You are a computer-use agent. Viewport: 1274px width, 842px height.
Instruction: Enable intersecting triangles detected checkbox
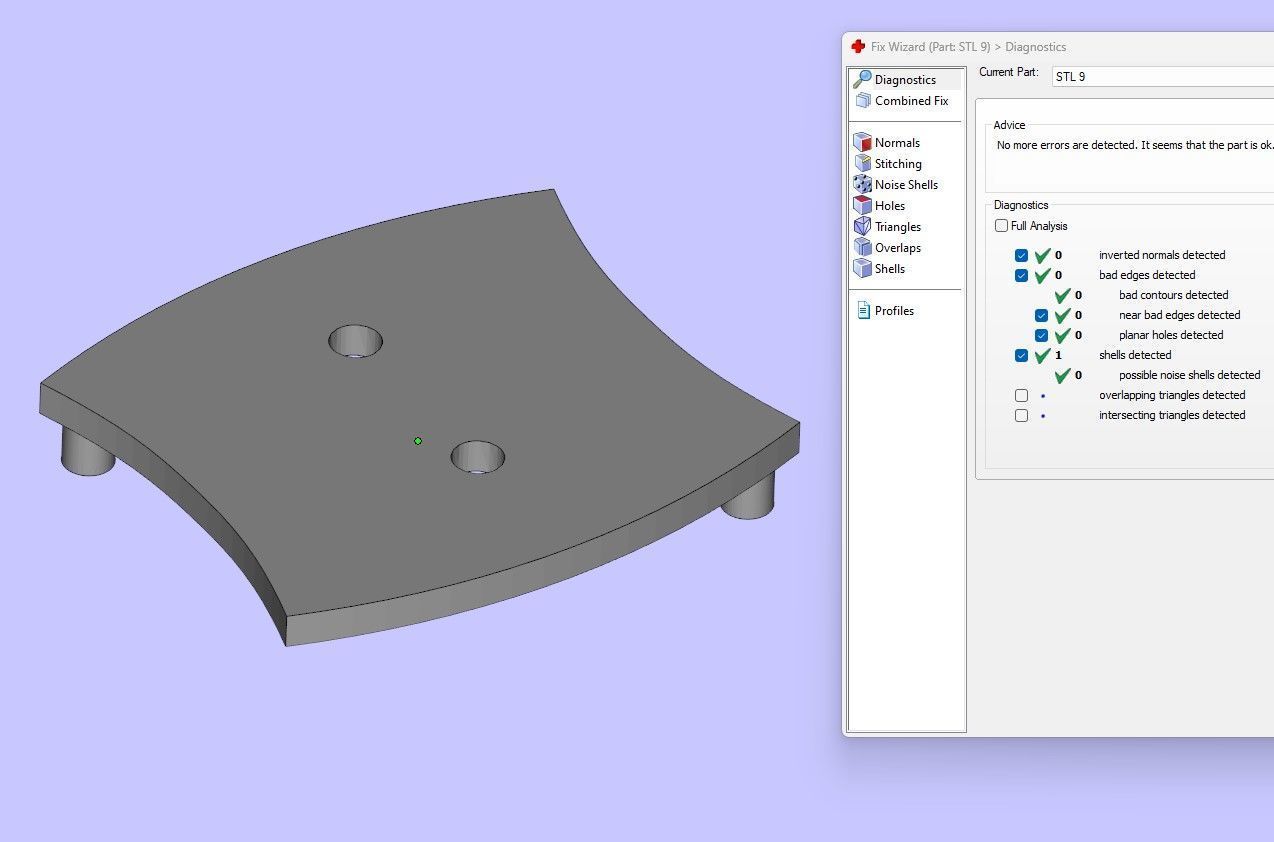[1021, 415]
